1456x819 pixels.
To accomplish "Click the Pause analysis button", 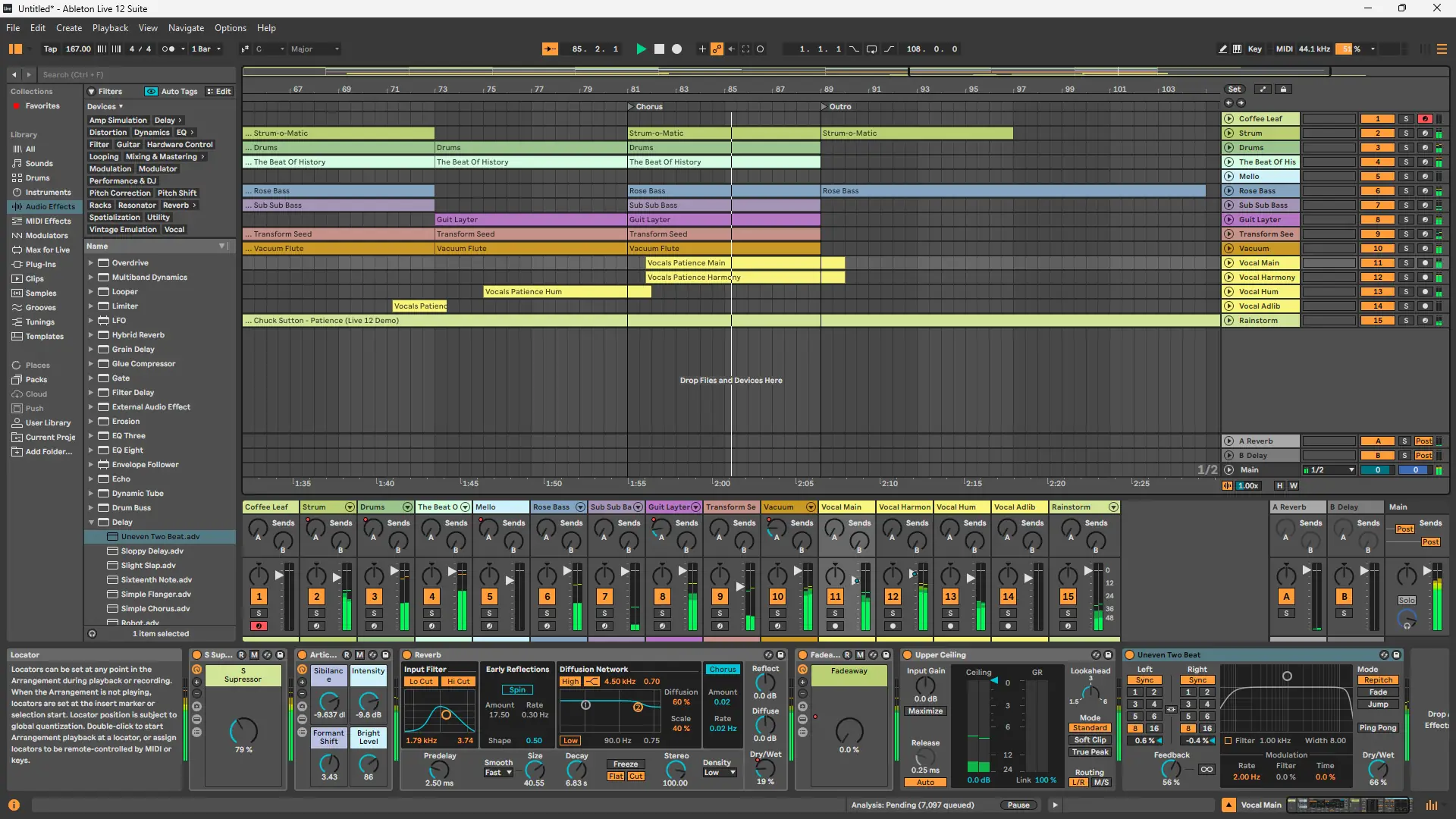I will point(1018,805).
